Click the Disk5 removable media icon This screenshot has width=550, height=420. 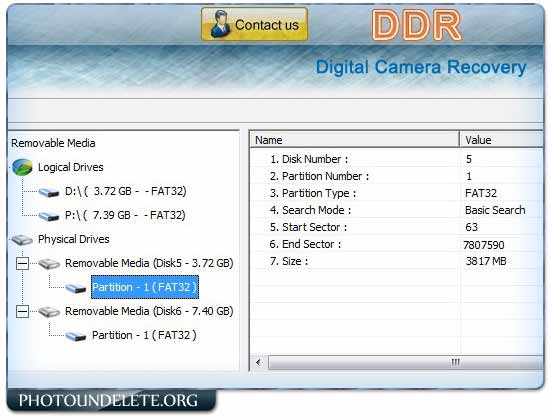[49, 264]
